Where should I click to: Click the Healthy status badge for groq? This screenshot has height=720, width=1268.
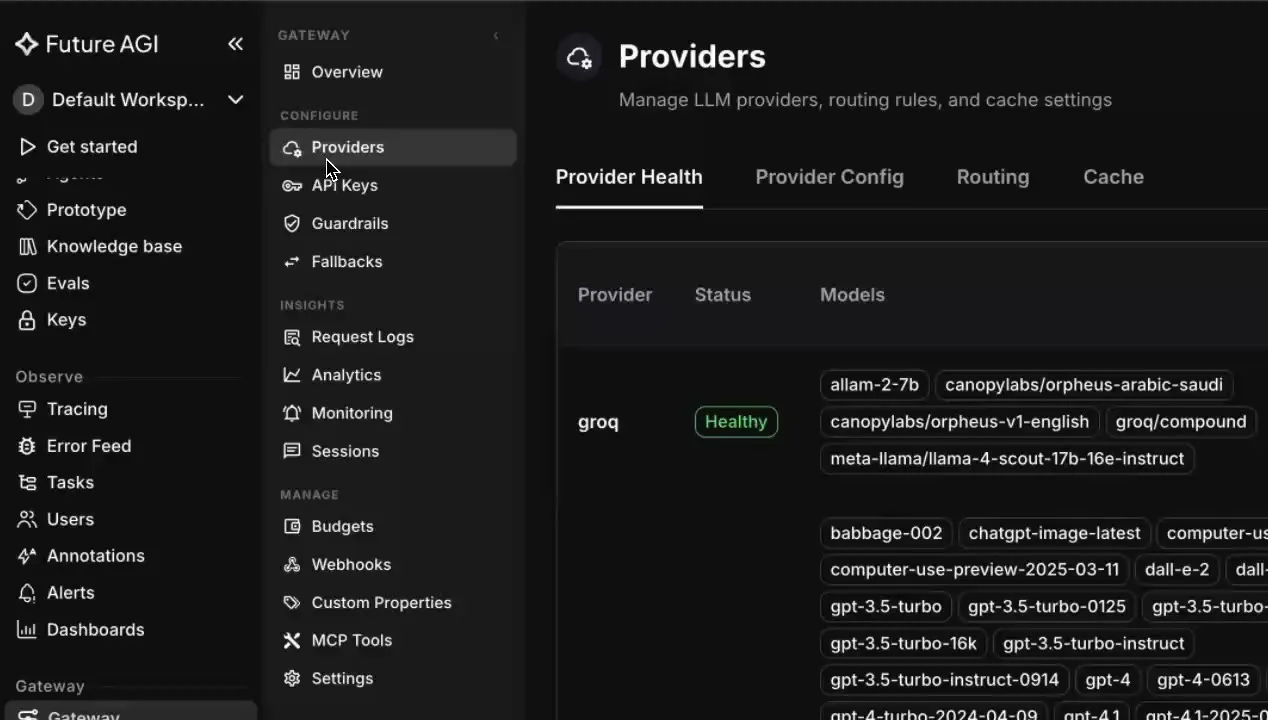(736, 422)
